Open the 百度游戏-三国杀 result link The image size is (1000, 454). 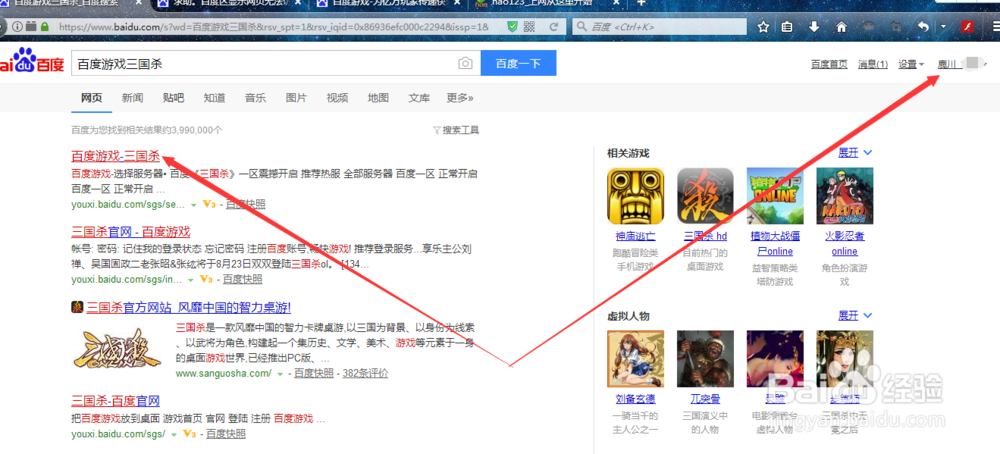point(115,155)
